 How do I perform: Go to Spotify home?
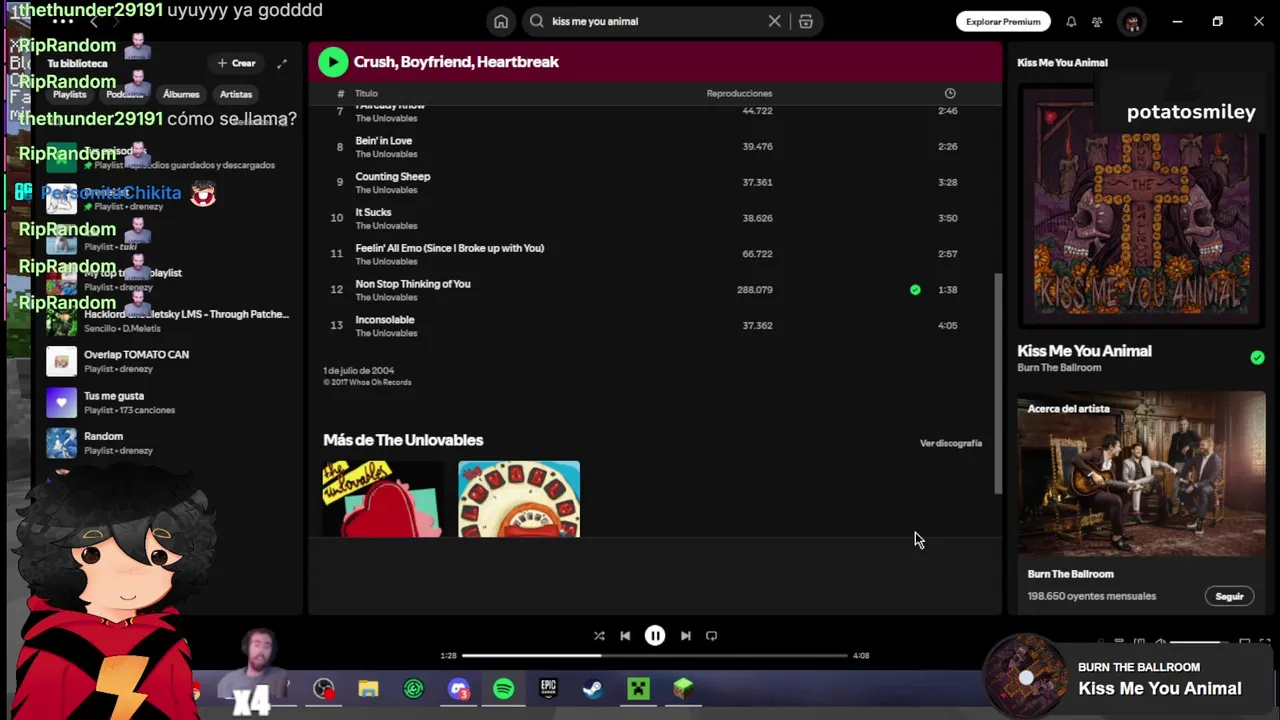pyautogui.click(x=501, y=21)
